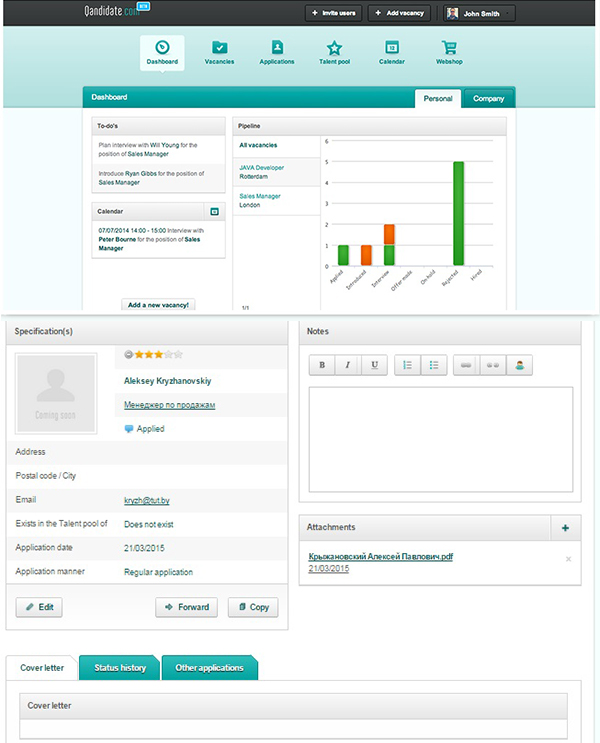
Task: Open the Webshop cart icon
Action: pyautogui.click(x=449, y=49)
